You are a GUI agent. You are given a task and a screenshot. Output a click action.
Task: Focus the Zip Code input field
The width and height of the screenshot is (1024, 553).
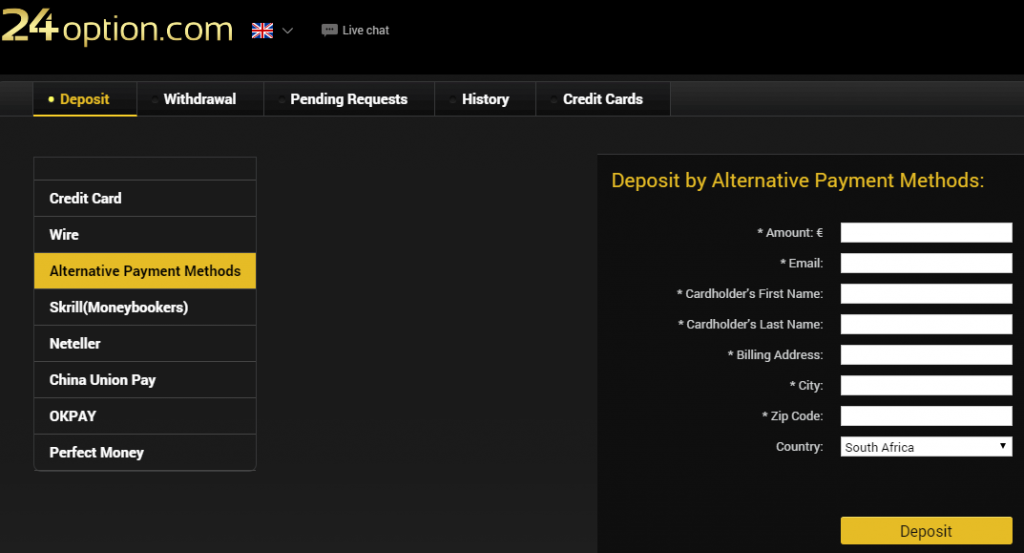(926, 416)
